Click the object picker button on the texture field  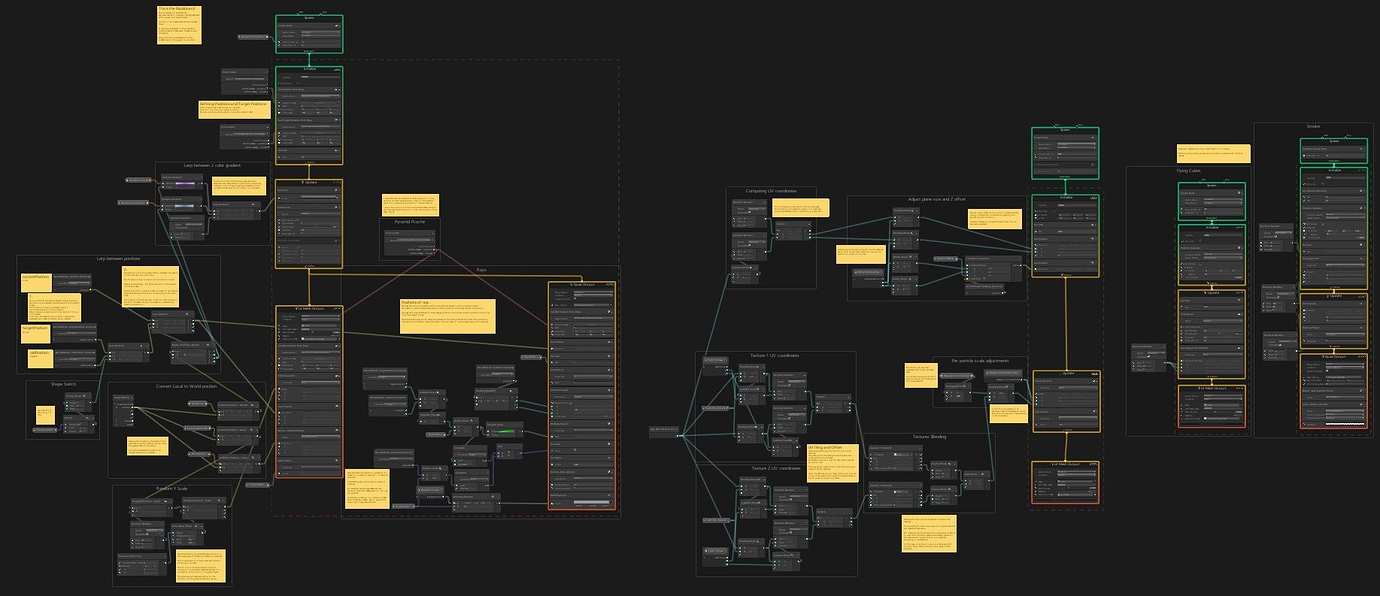[x=434, y=240]
